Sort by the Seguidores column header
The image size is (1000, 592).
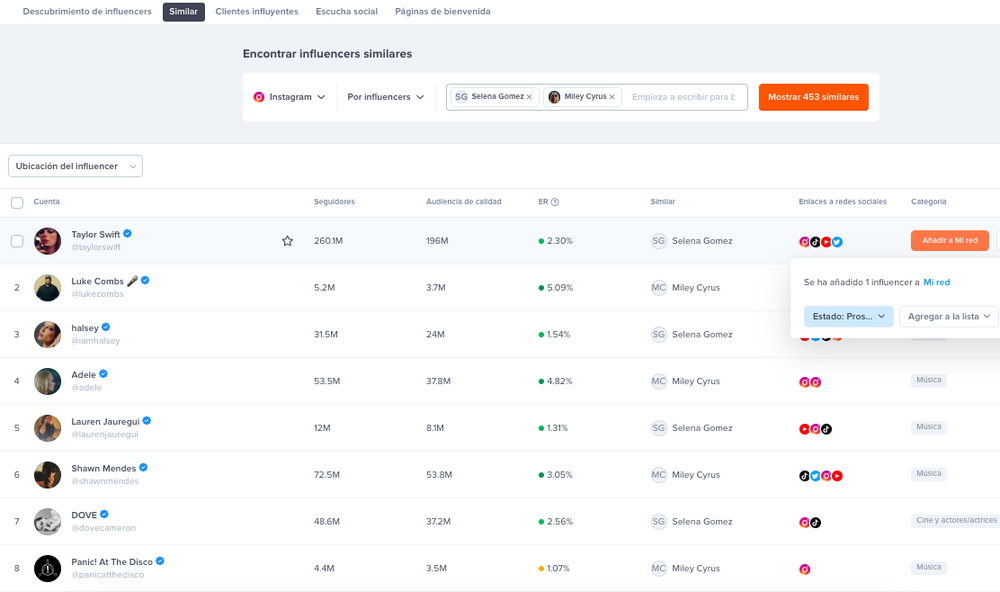coord(334,202)
